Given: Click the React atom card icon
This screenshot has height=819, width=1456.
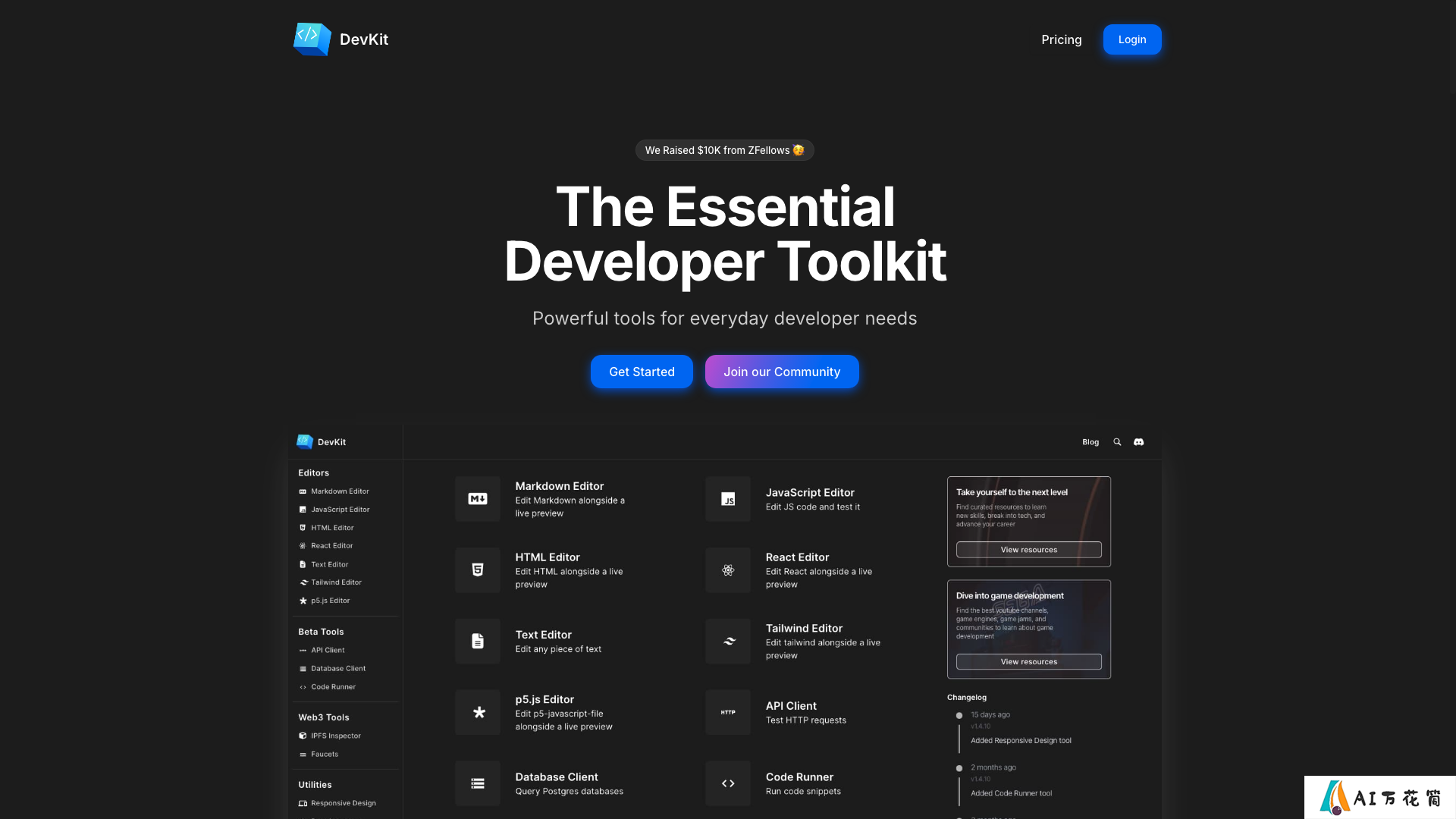Looking at the screenshot, I should click(x=728, y=570).
